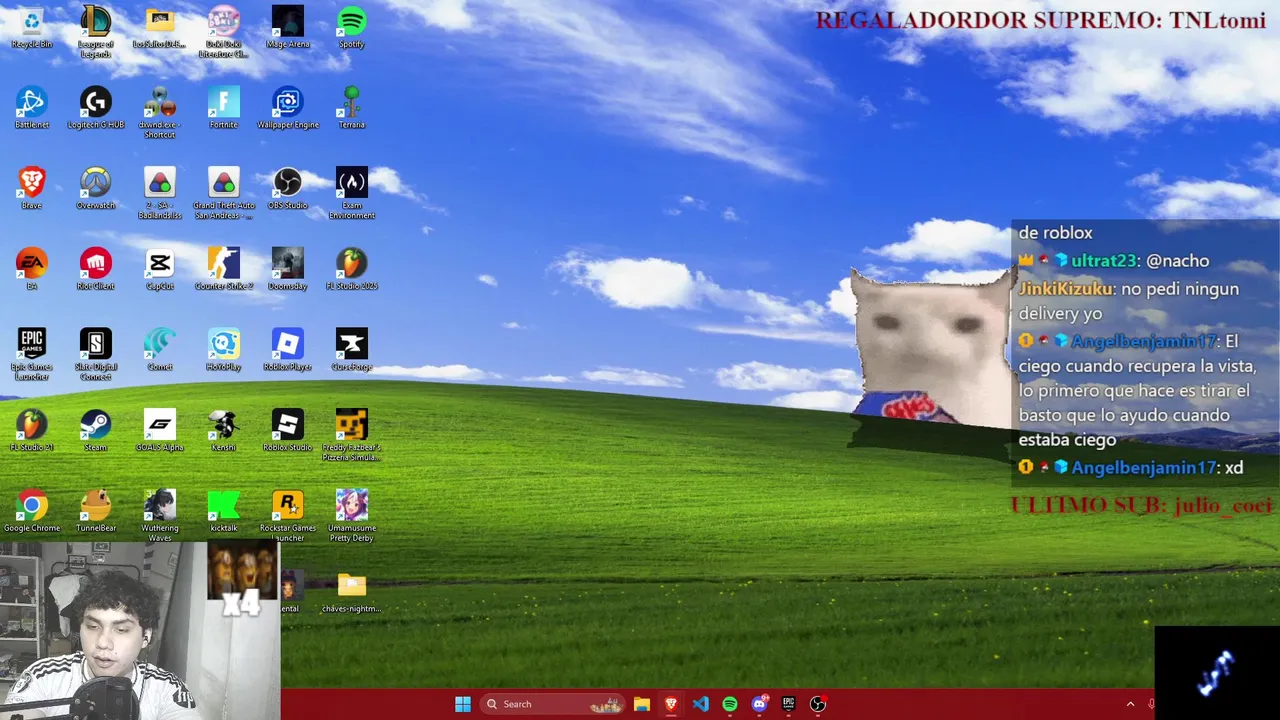Viewport: 1280px width, 720px height.
Task: Select the Battle.net desktop icon
Action: click(x=32, y=108)
